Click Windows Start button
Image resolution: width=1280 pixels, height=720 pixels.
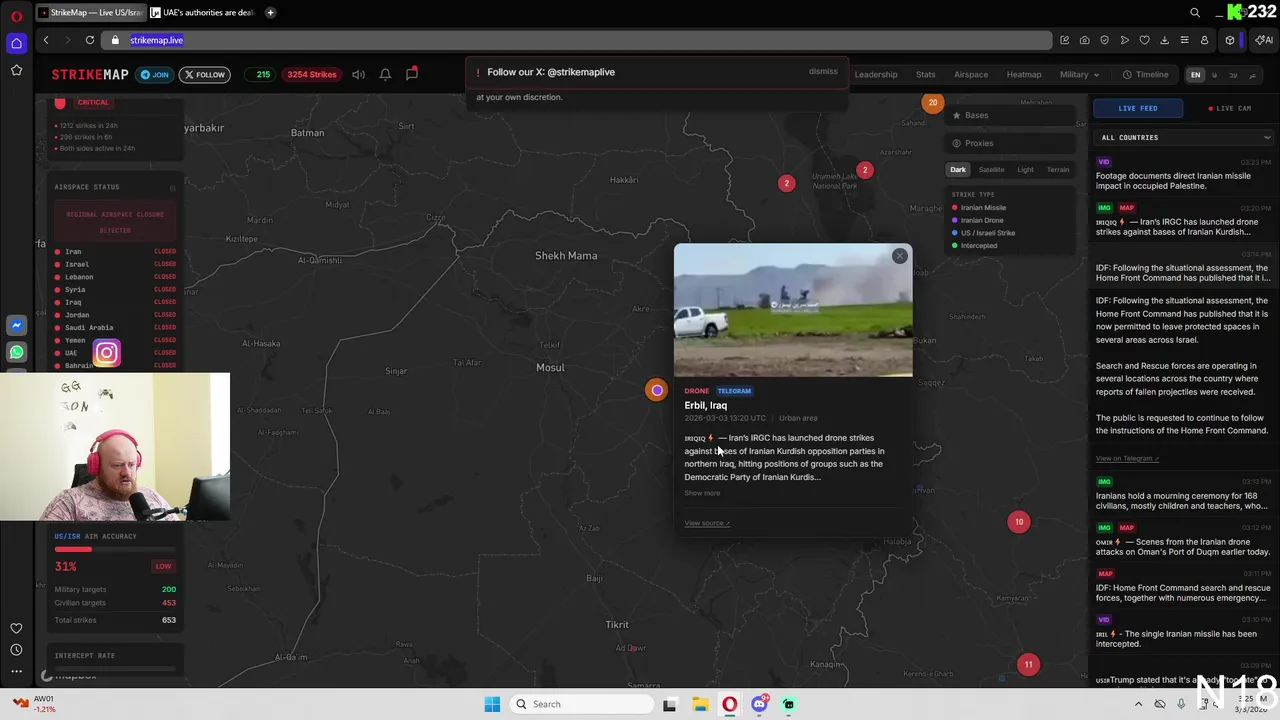(492, 704)
